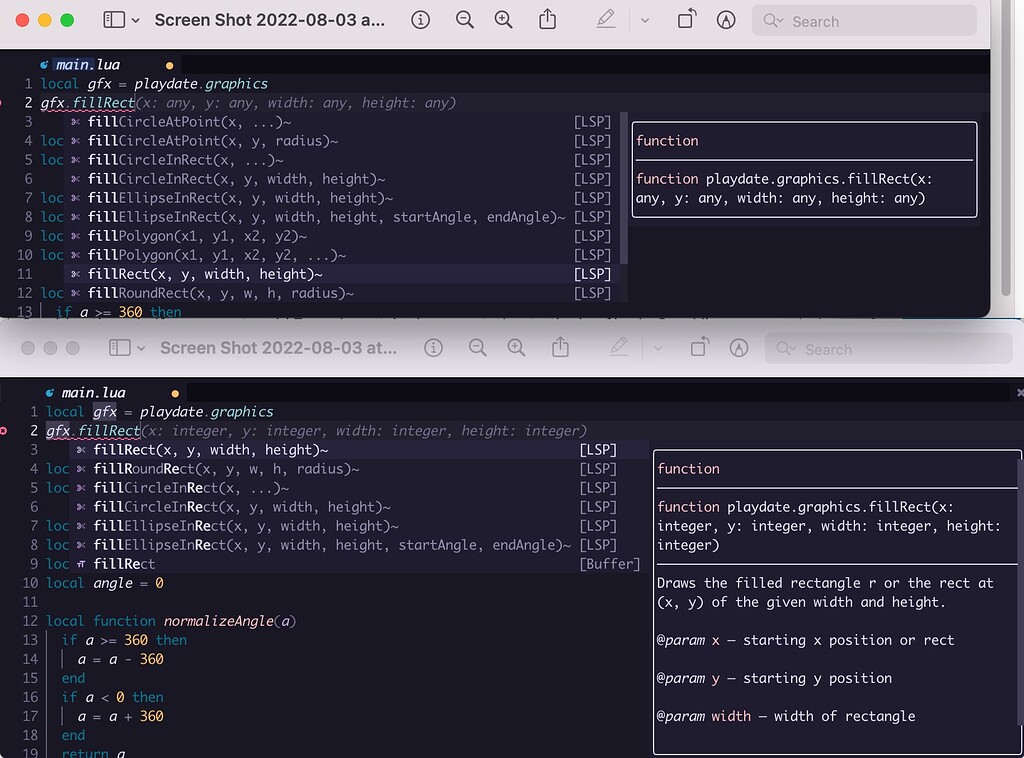Zoom in using the bottom window's magnifier

pos(517,348)
